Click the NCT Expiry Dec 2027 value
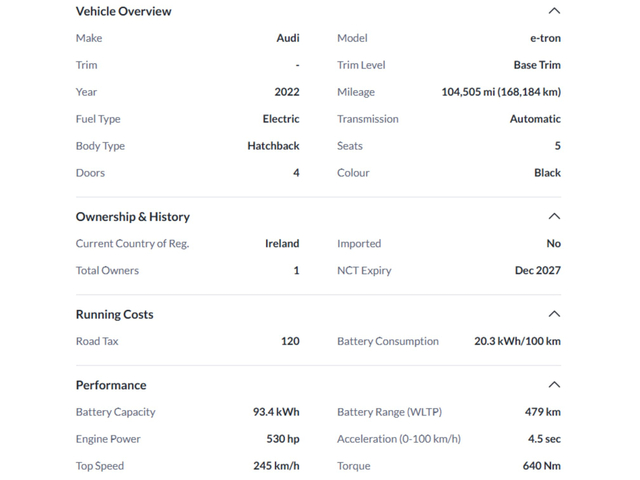 click(538, 270)
